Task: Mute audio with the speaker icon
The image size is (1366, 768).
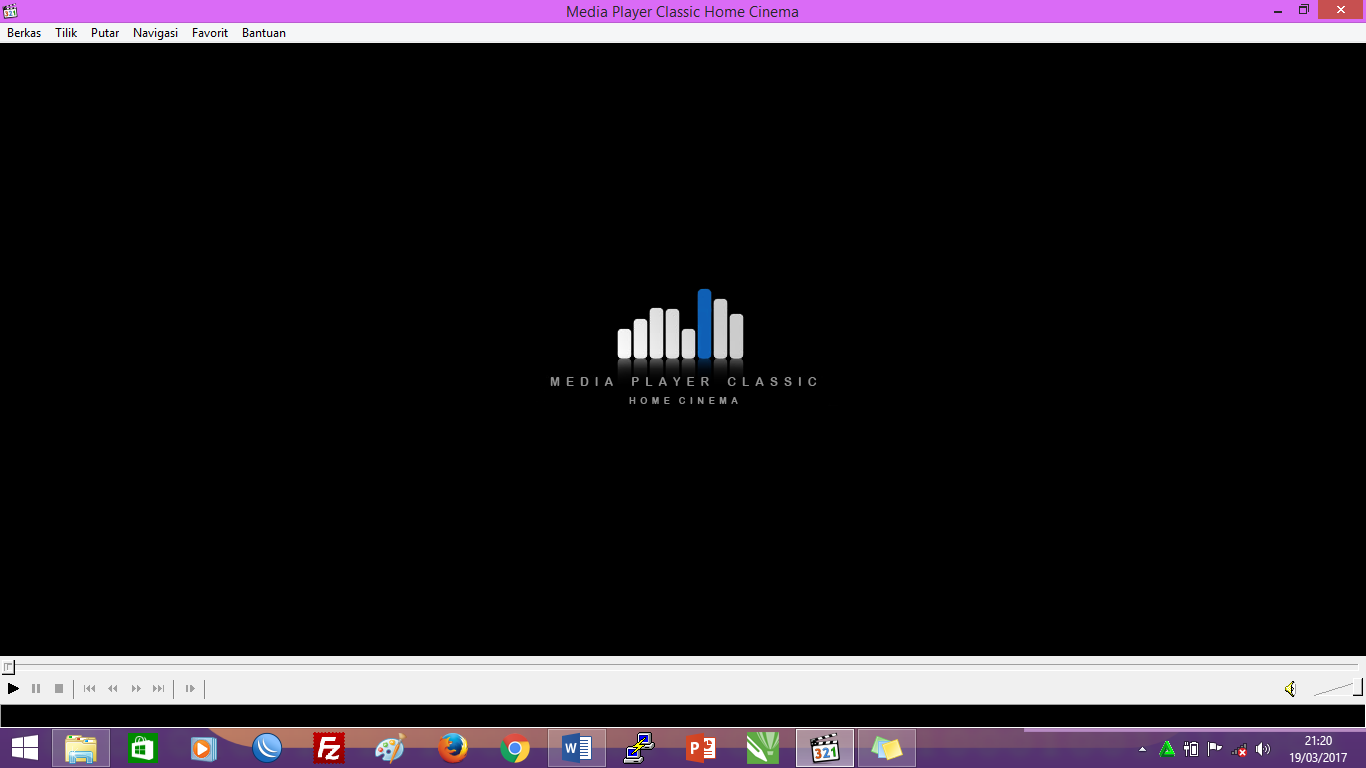Action: [x=1291, y=689]
